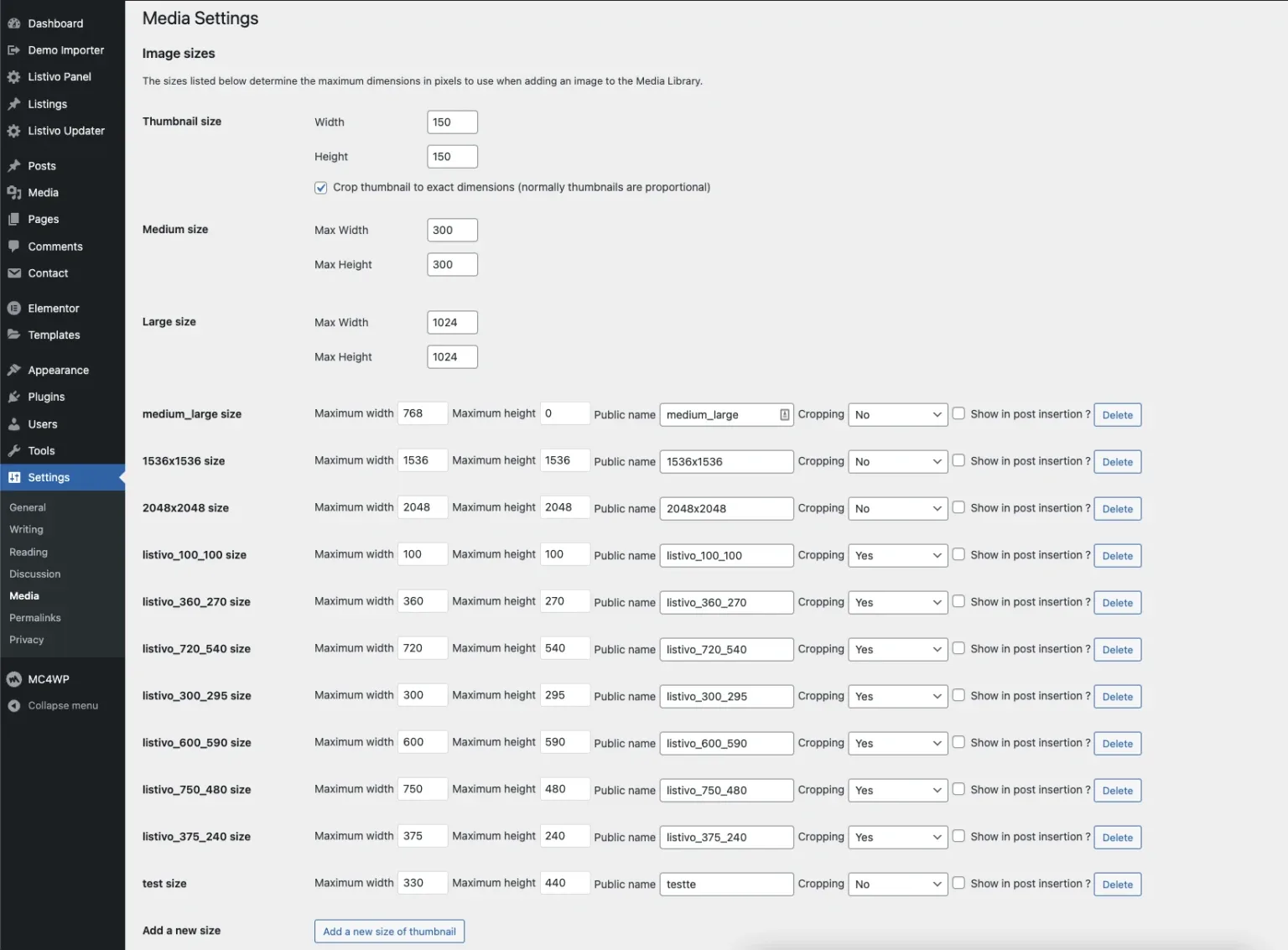Click the Media library icon

14,193
